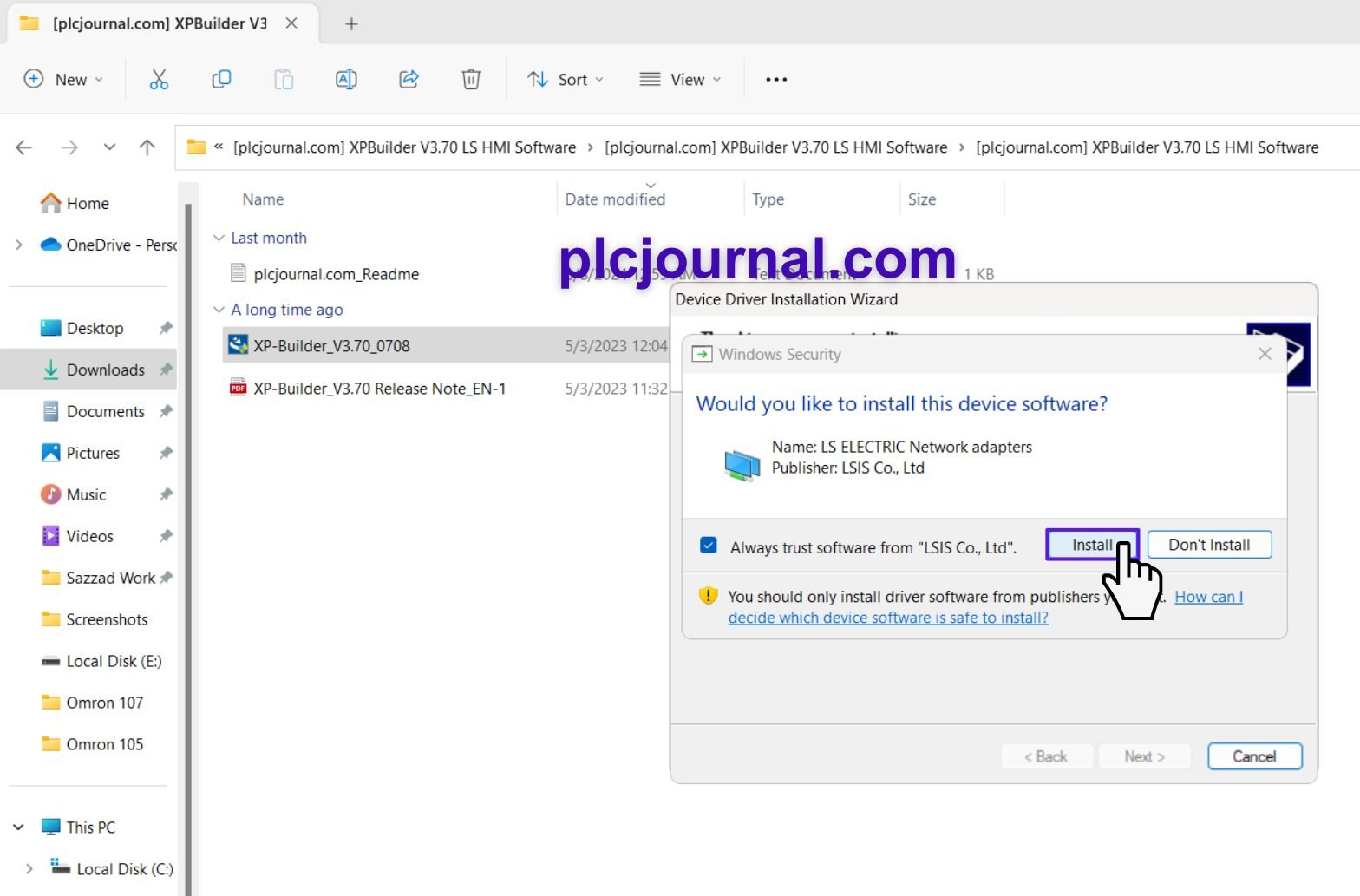Viewport: 1360px width, 896px height.
Task: Toggle Always trust software from LSIS checkbox
Action: pyautogui.click(x=709, y=546)
